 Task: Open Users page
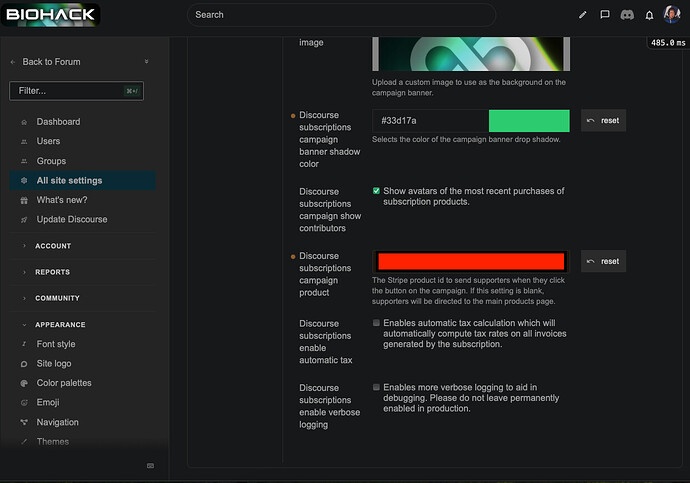pyautogui.click(x=82, y=141)
